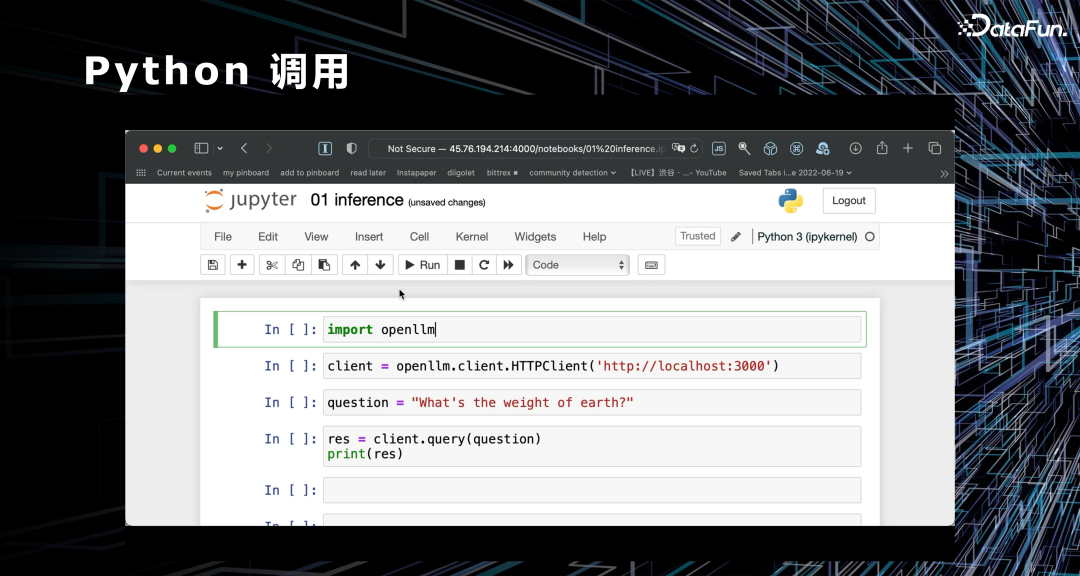The image size is (1080, 576).
Task: Expand Saved Tabs bookmark folder
Action: (x=794, y=173)
